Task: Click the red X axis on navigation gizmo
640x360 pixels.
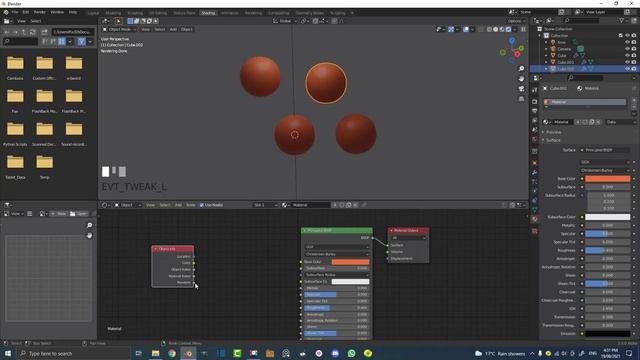Action: 517,54
